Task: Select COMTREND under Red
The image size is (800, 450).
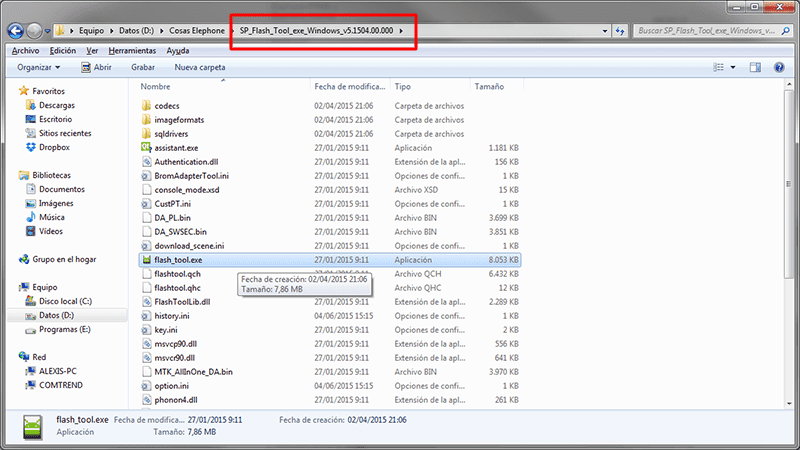Action: (61, 386)
